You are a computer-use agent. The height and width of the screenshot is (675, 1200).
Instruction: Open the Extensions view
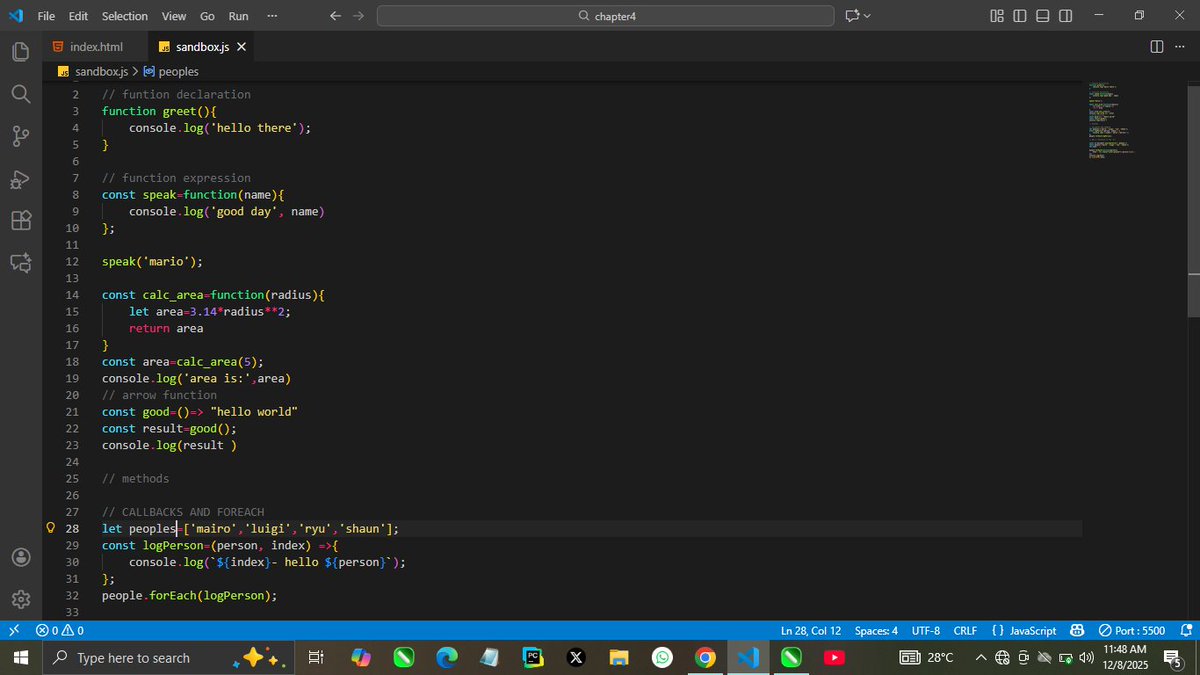(x=20, y=220)
